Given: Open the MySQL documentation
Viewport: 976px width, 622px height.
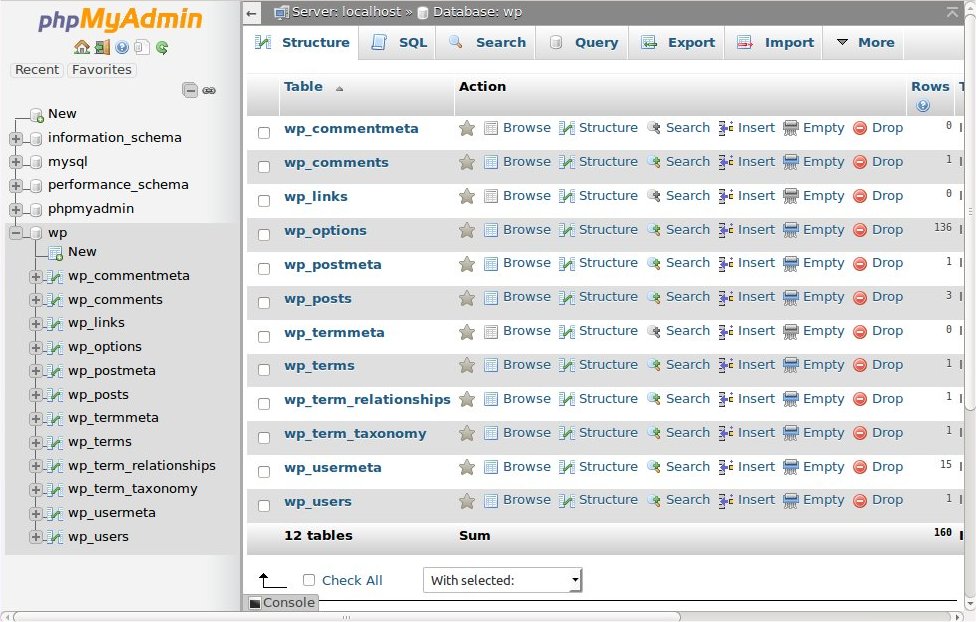Looking at the screenshot, I should click(142, 47).
